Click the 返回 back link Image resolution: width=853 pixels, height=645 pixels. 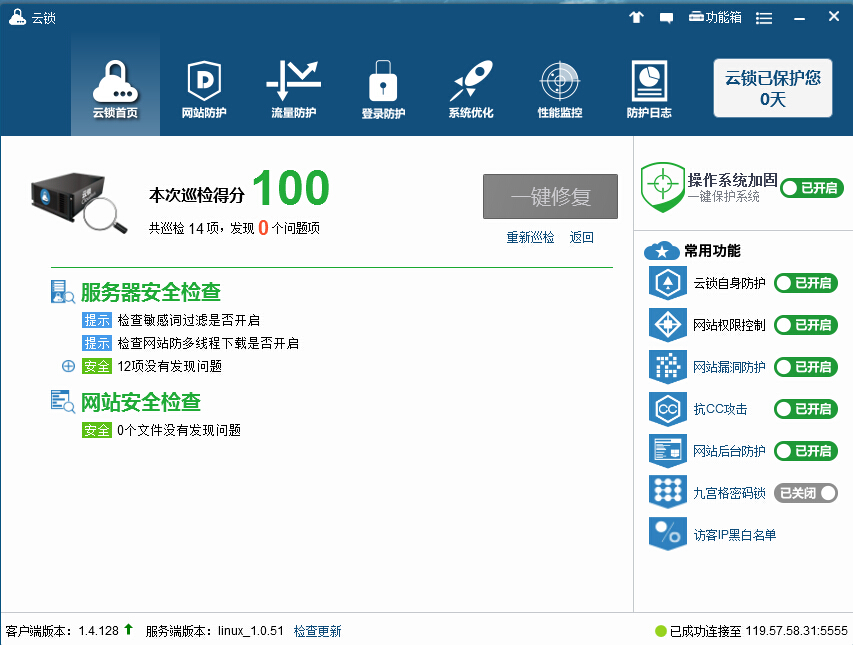(x=582, y=238)
